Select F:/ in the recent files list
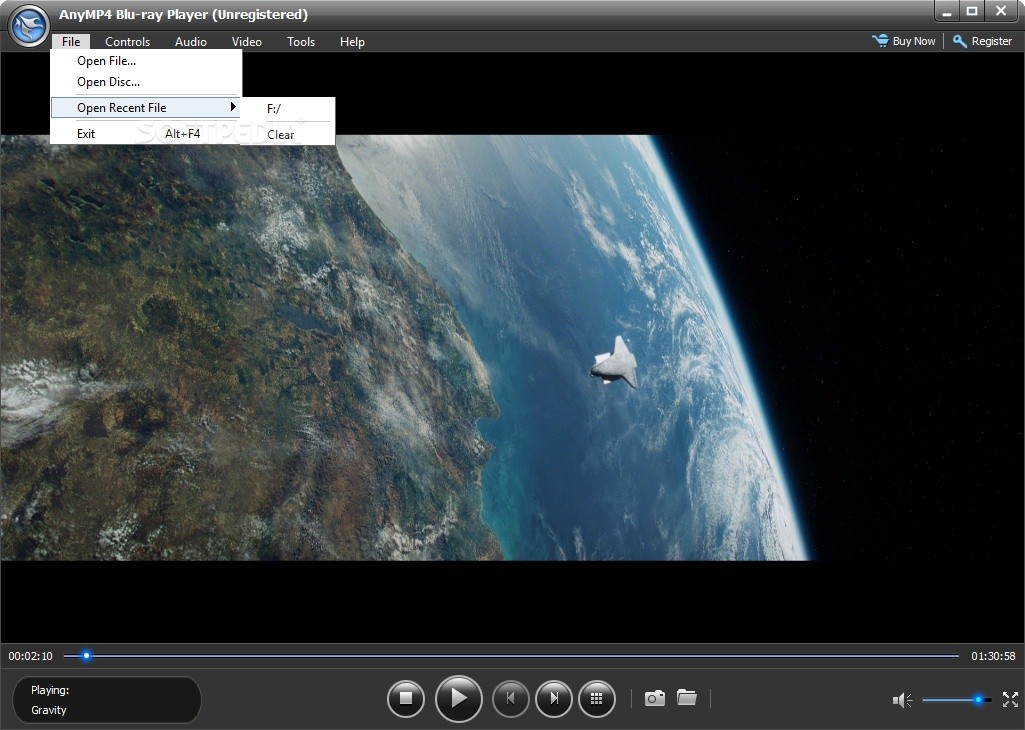1025x730 pixels. [x=275, y=108]
